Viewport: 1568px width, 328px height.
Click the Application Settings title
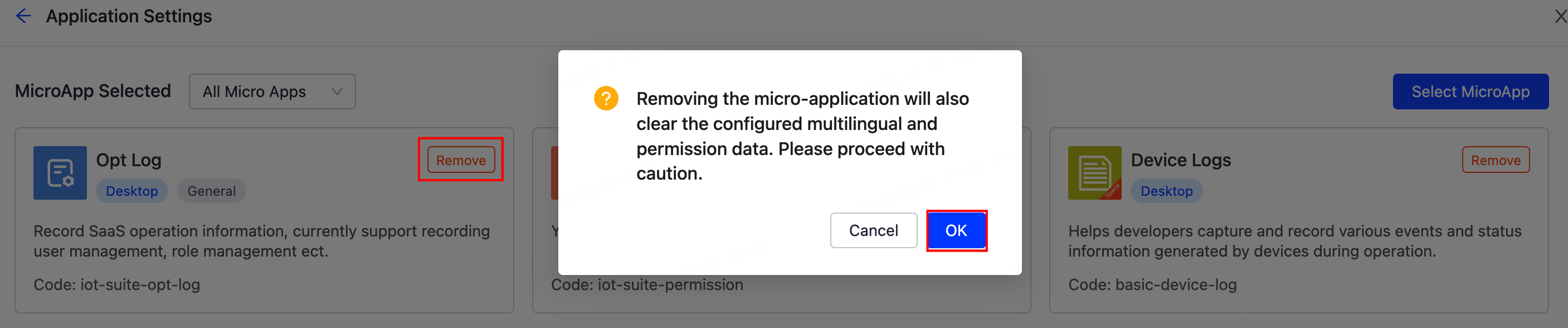128,15
